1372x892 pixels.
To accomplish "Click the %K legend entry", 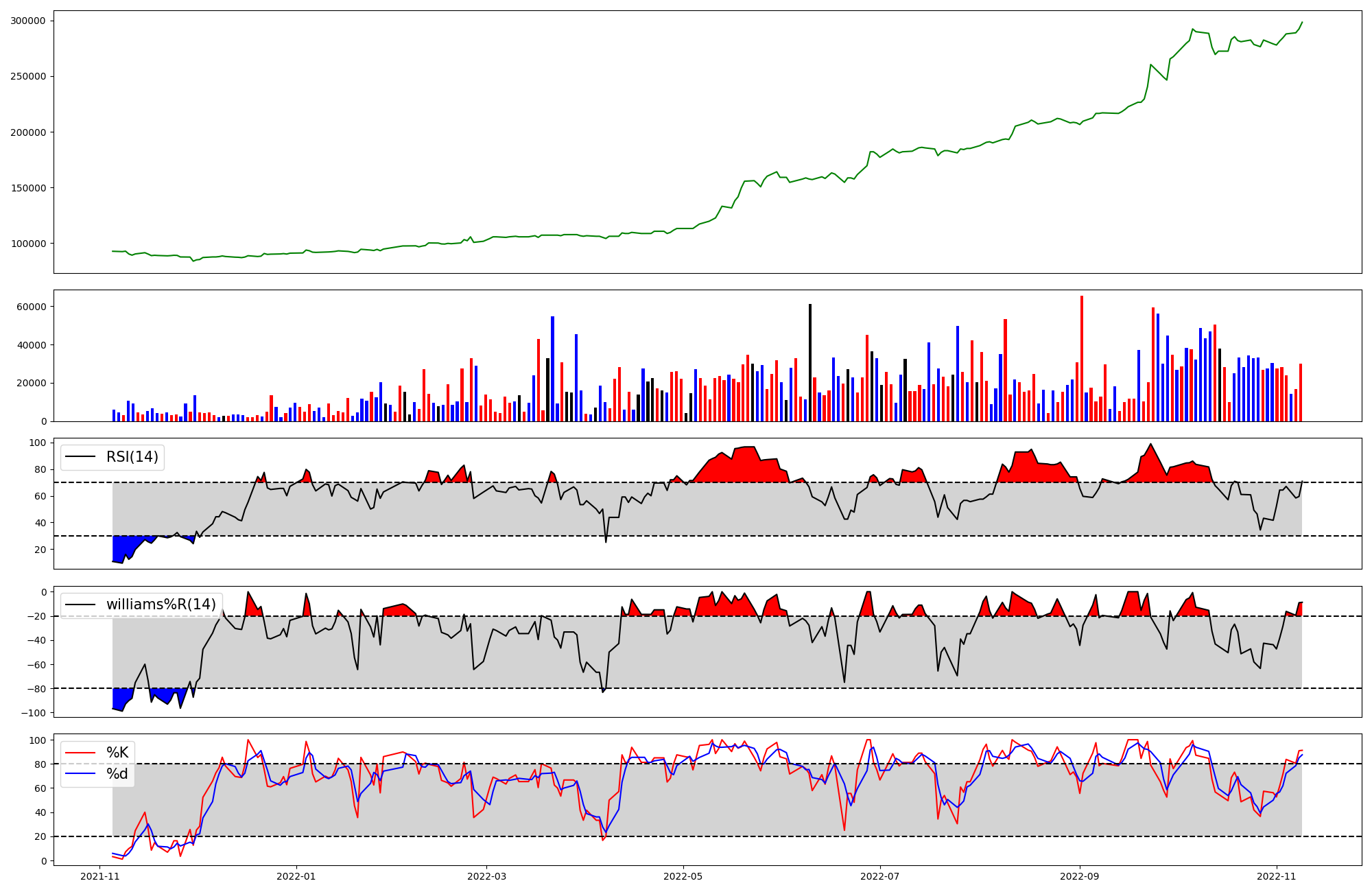I will pos(117,753).
